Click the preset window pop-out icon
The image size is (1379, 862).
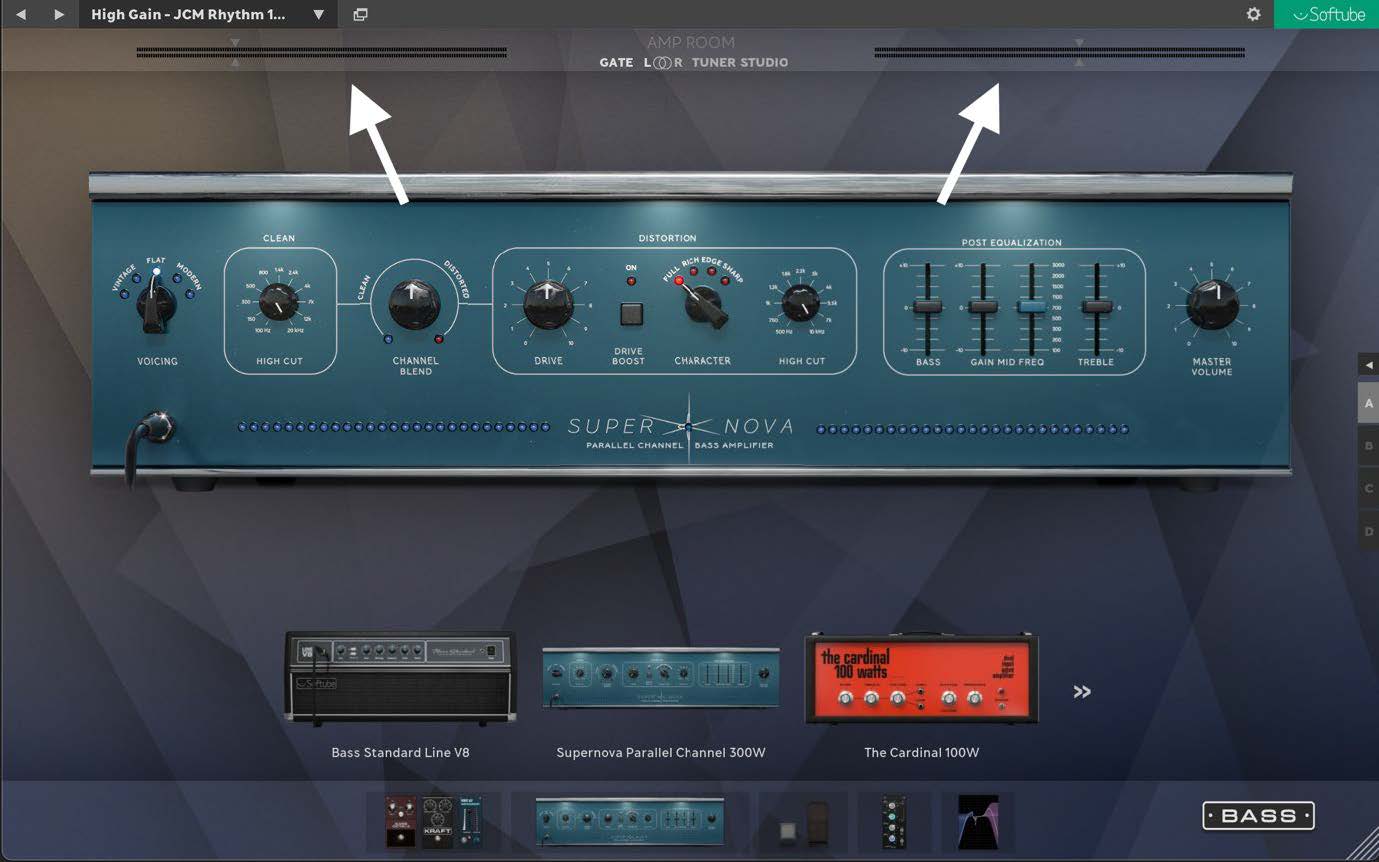(360, 15)
